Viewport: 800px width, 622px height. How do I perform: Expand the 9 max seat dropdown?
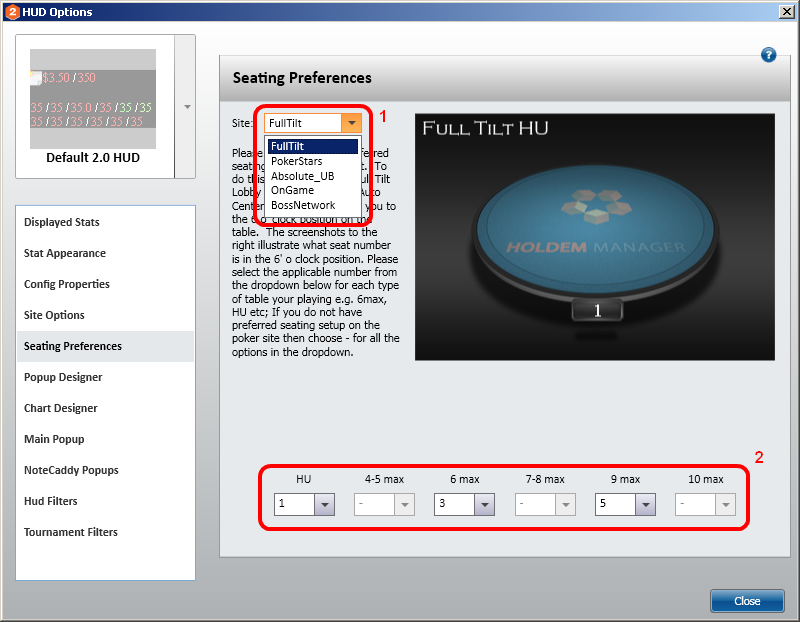(645, 505)
